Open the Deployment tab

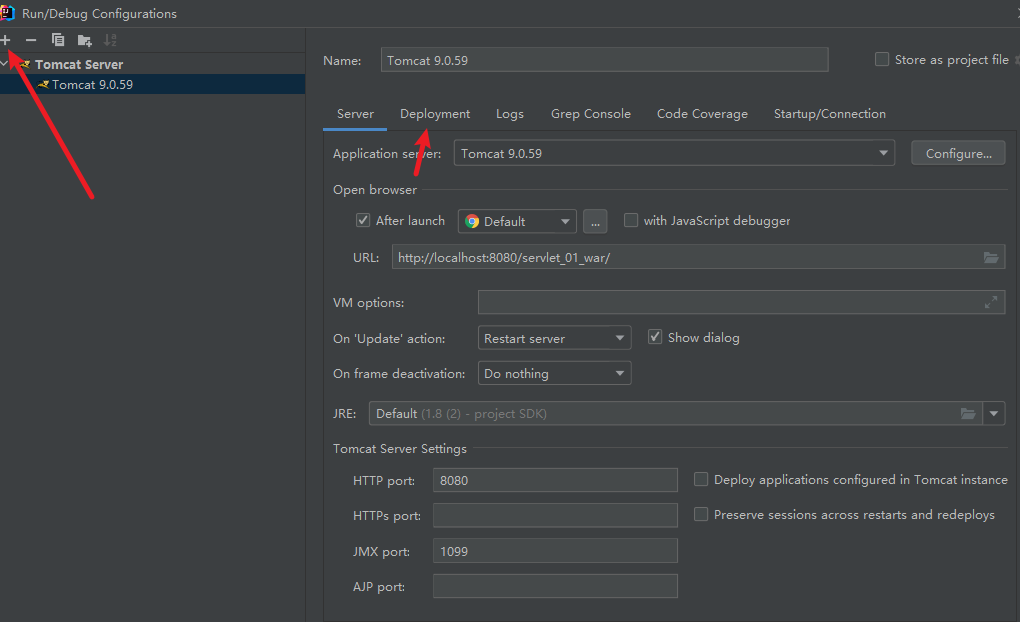[435, 114]
